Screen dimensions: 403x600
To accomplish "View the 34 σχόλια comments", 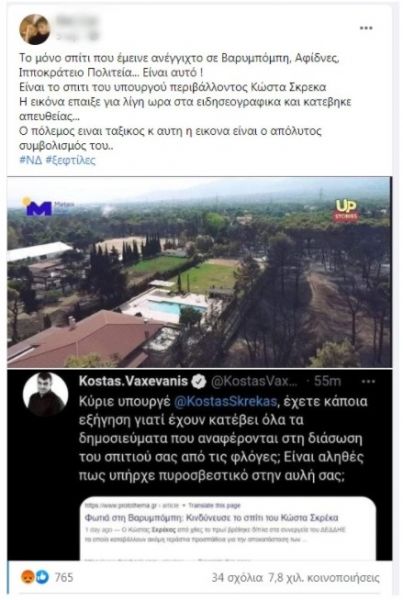I will [x=237, y=577].
